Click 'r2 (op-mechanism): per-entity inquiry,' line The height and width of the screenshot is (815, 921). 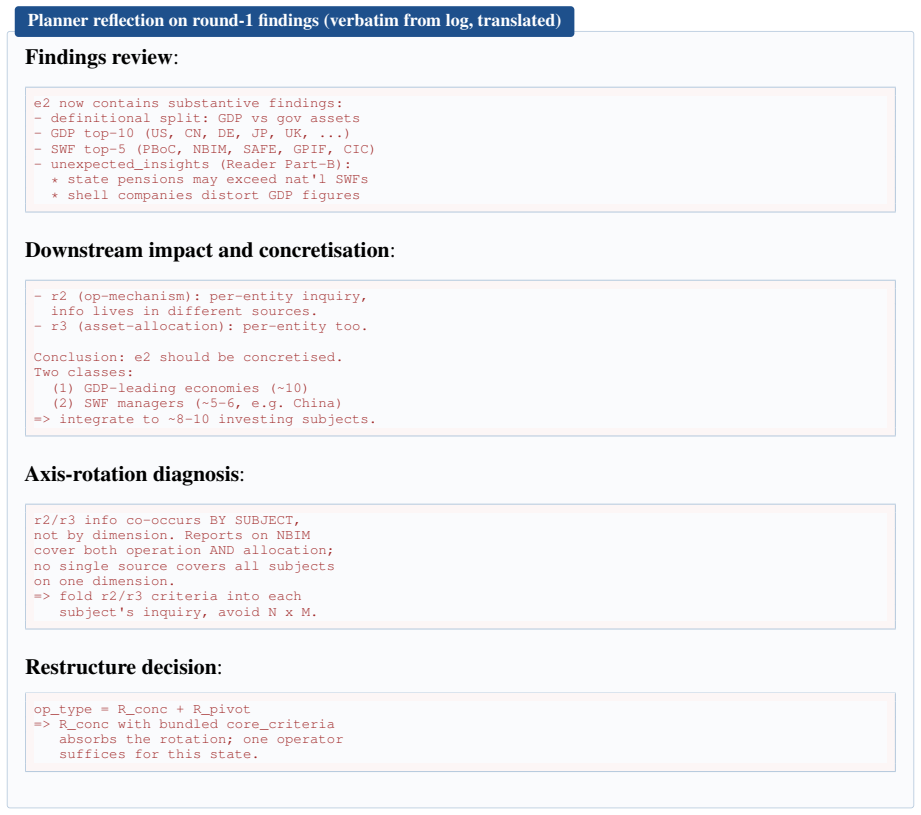click(x=200, y=297)
